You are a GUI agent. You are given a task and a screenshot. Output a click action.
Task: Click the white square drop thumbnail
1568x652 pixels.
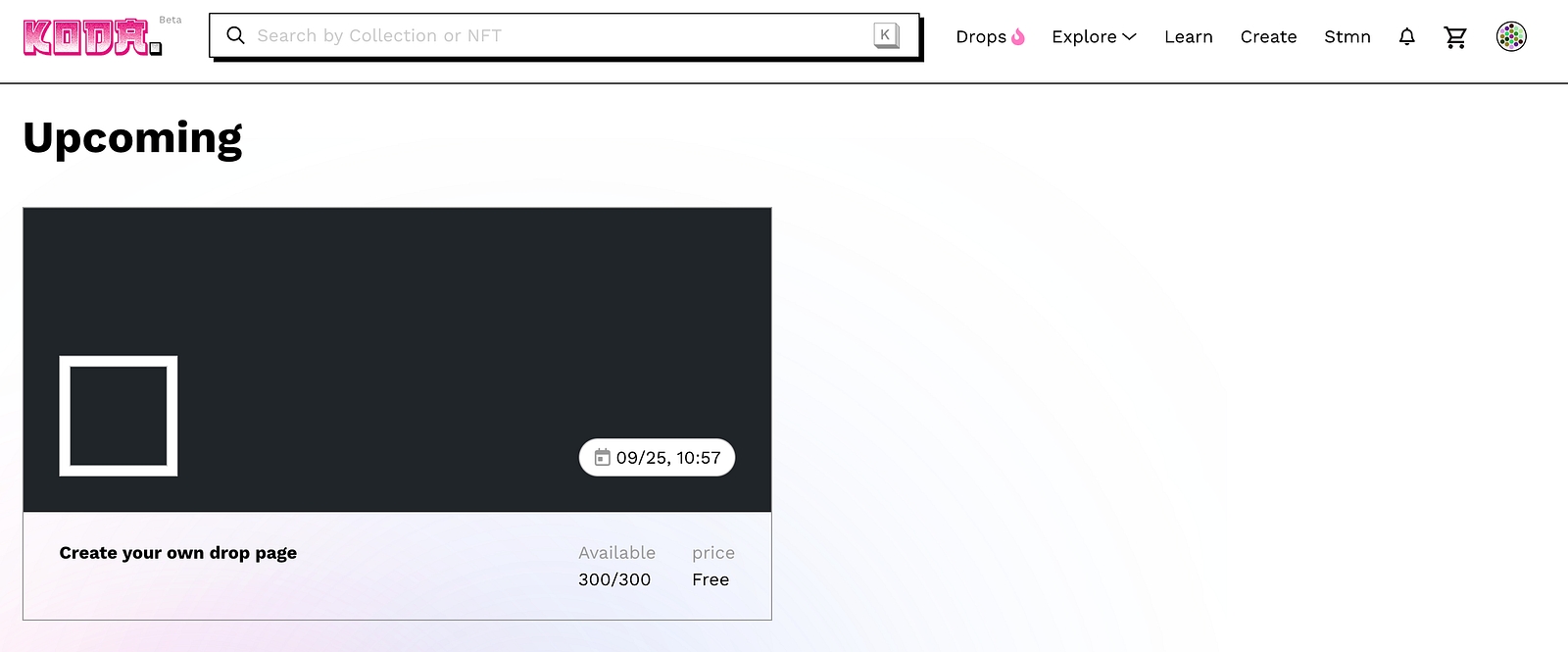119,416
